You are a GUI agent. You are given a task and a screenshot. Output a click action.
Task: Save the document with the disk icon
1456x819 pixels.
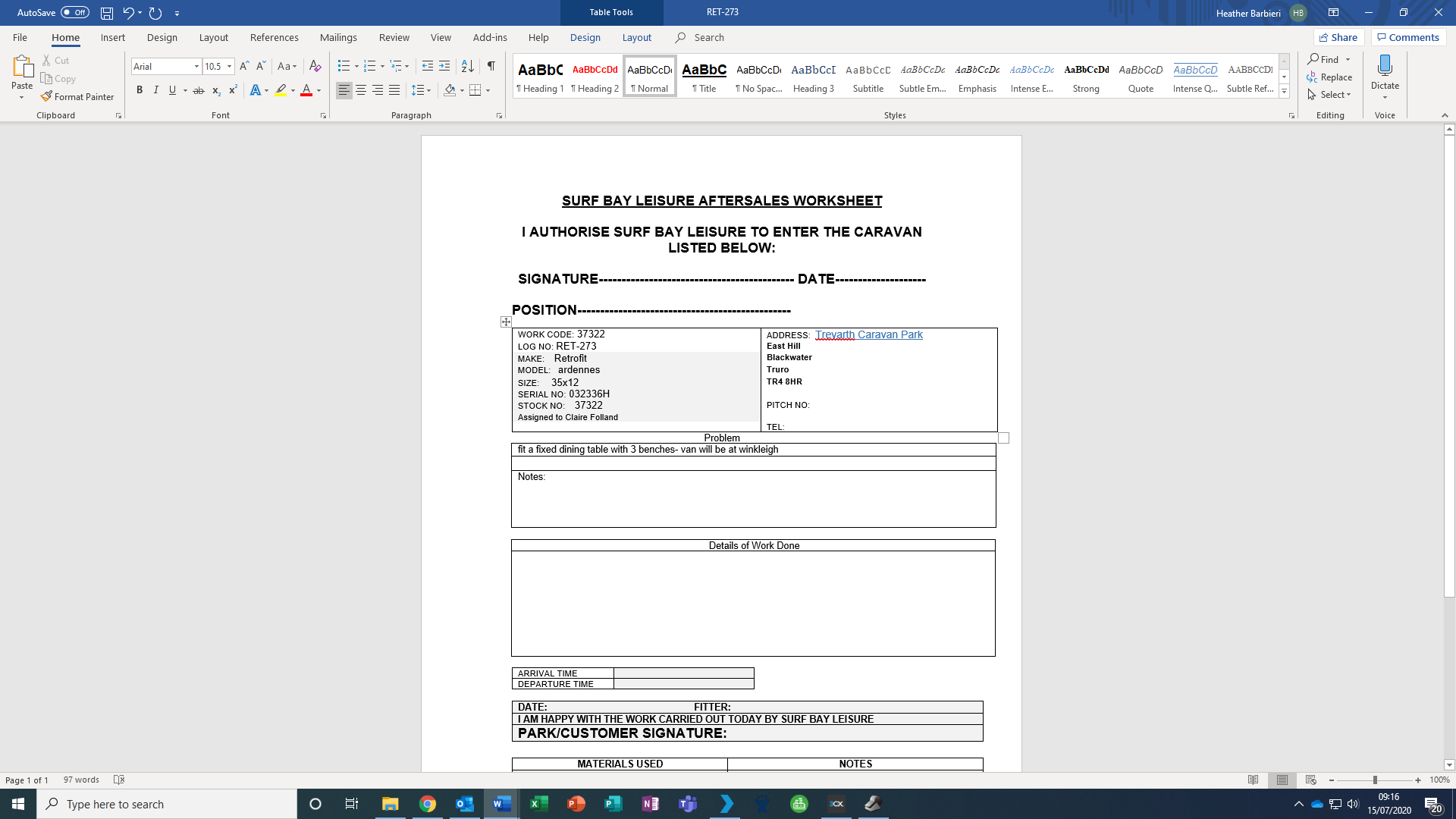coord(107,13)
